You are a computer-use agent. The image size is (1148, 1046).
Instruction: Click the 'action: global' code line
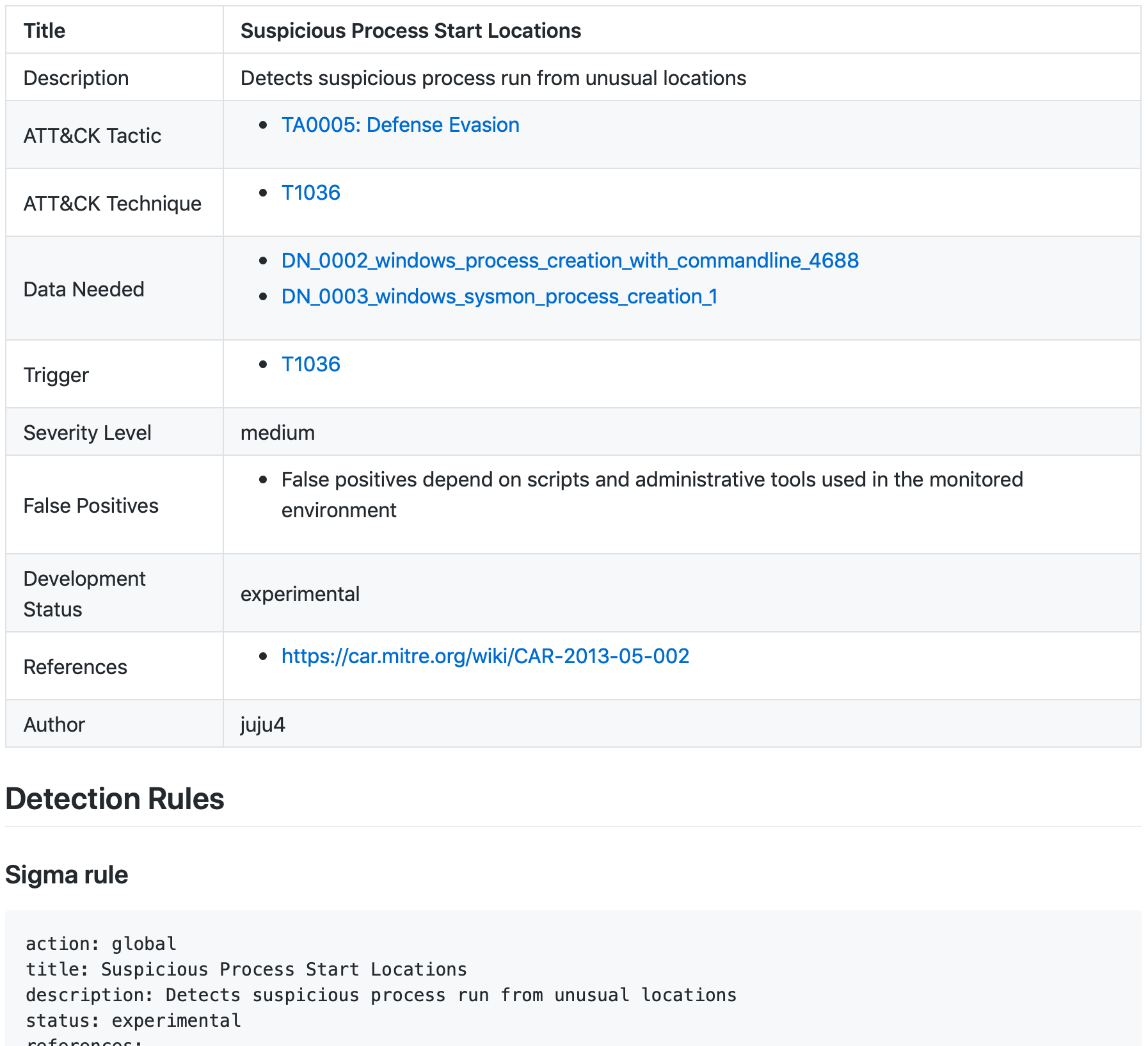tap(100, 944)
